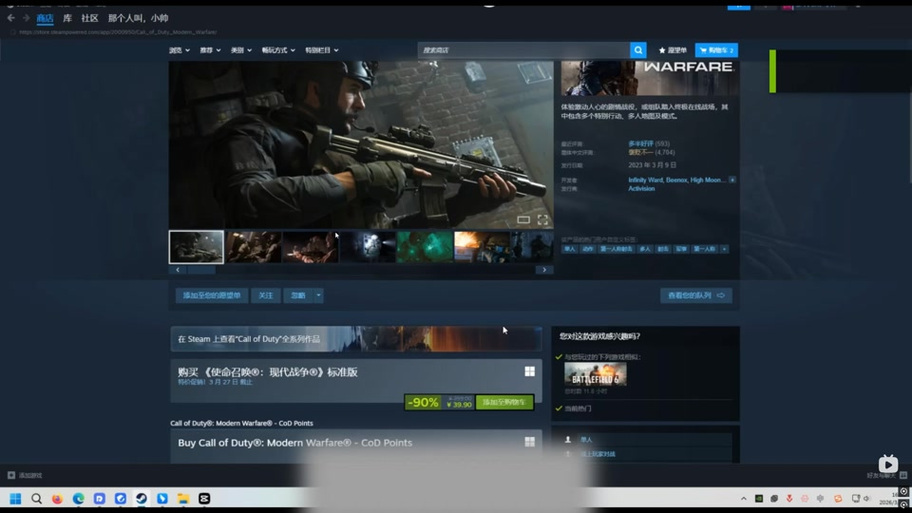Open the Call of Duty franchise banner
The width and height of the screenshot is (912, 513).
point(356,339)
